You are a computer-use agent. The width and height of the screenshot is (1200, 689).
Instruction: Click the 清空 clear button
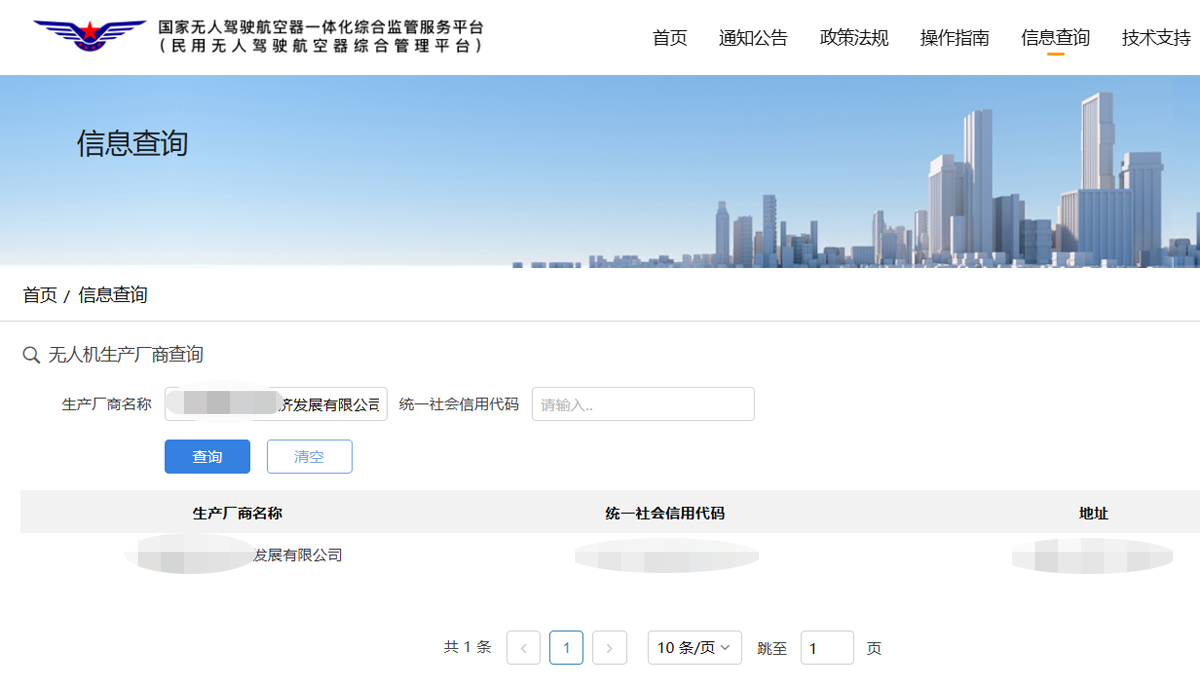309,456
